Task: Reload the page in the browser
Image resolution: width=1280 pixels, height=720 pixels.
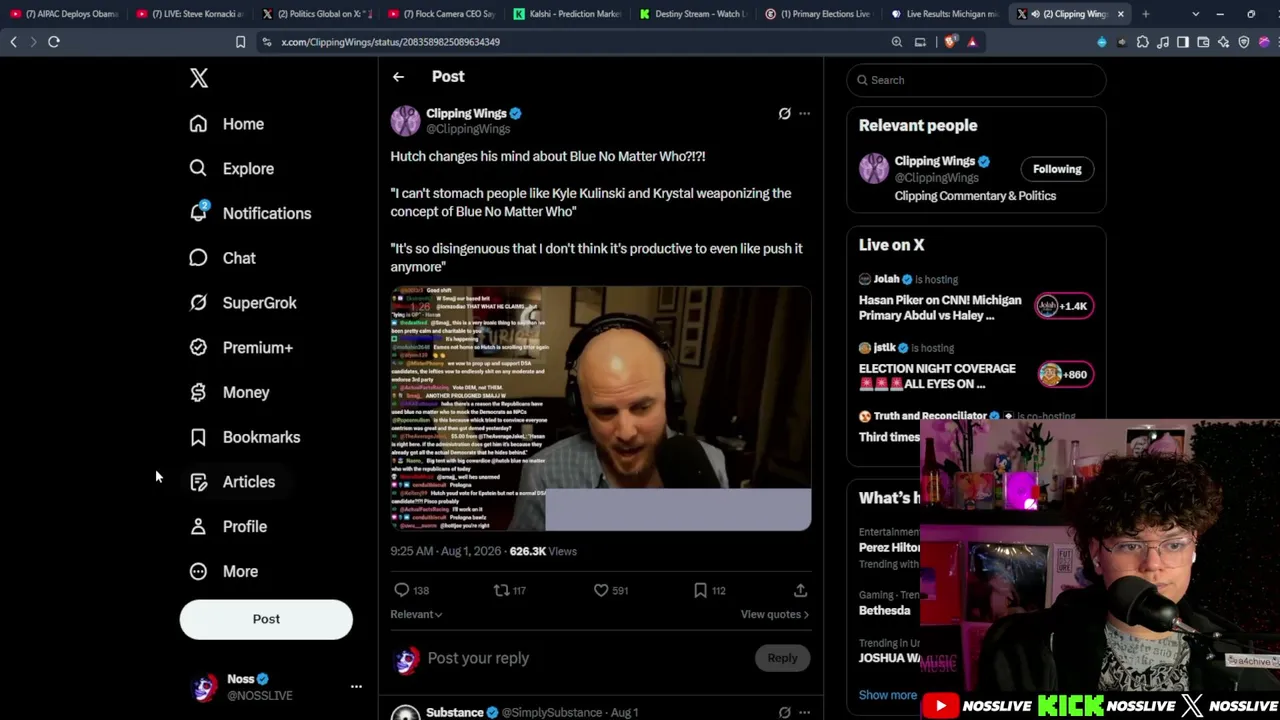Action: click(x=54, y=42)
